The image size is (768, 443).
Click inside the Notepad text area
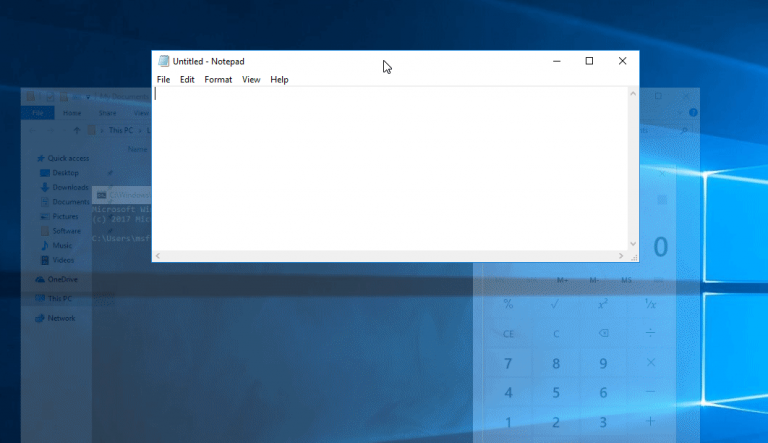tap(390, 170)
